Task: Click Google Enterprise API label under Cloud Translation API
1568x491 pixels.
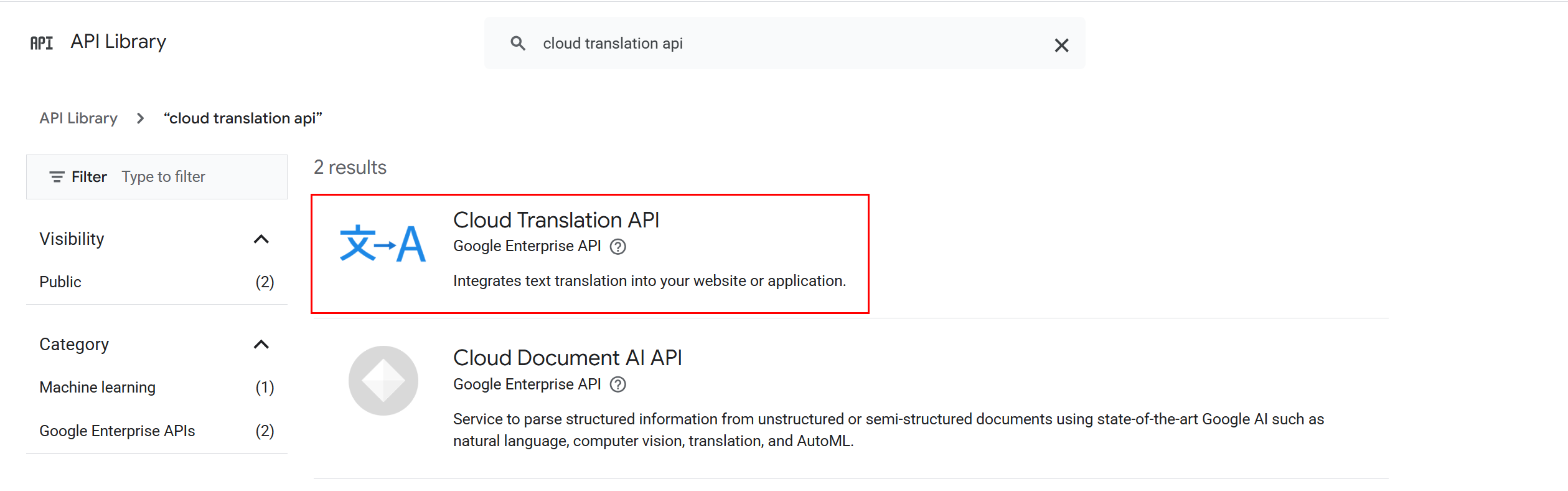Action: click(527, 246)
